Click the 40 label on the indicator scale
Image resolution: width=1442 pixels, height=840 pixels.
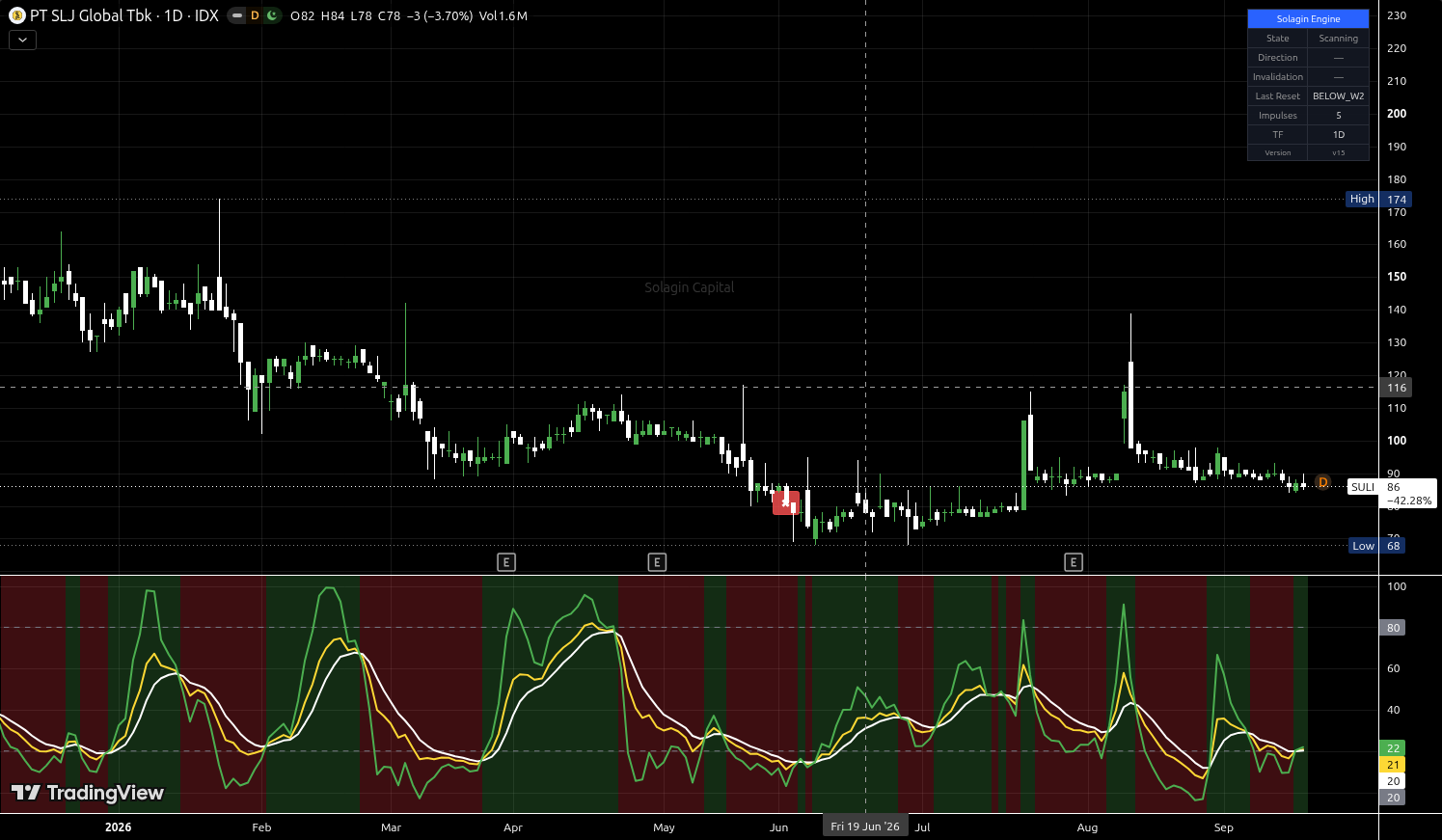[1393, 710]
